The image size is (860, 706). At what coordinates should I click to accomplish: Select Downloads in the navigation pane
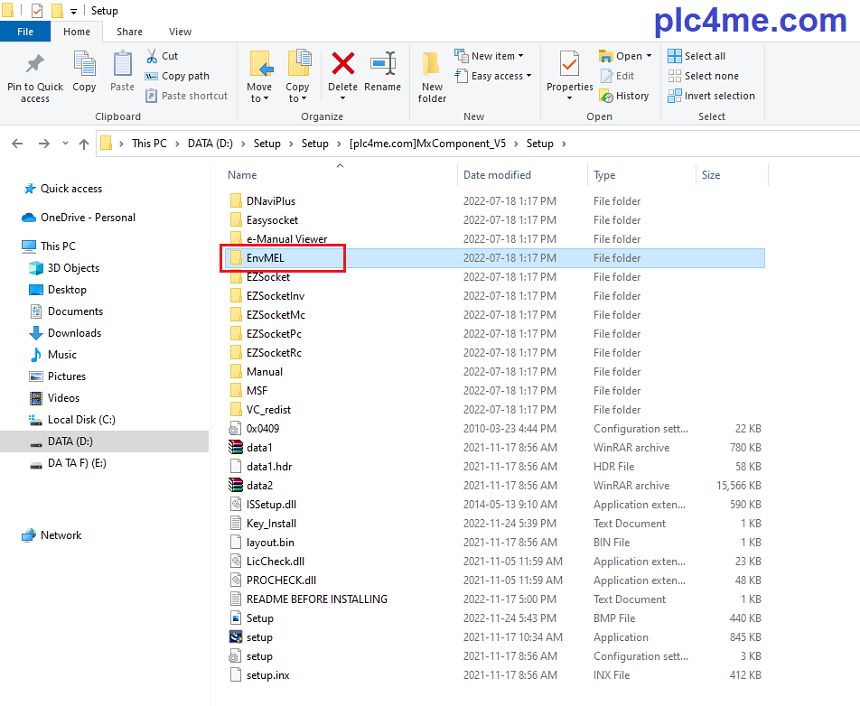coord(74,333)
